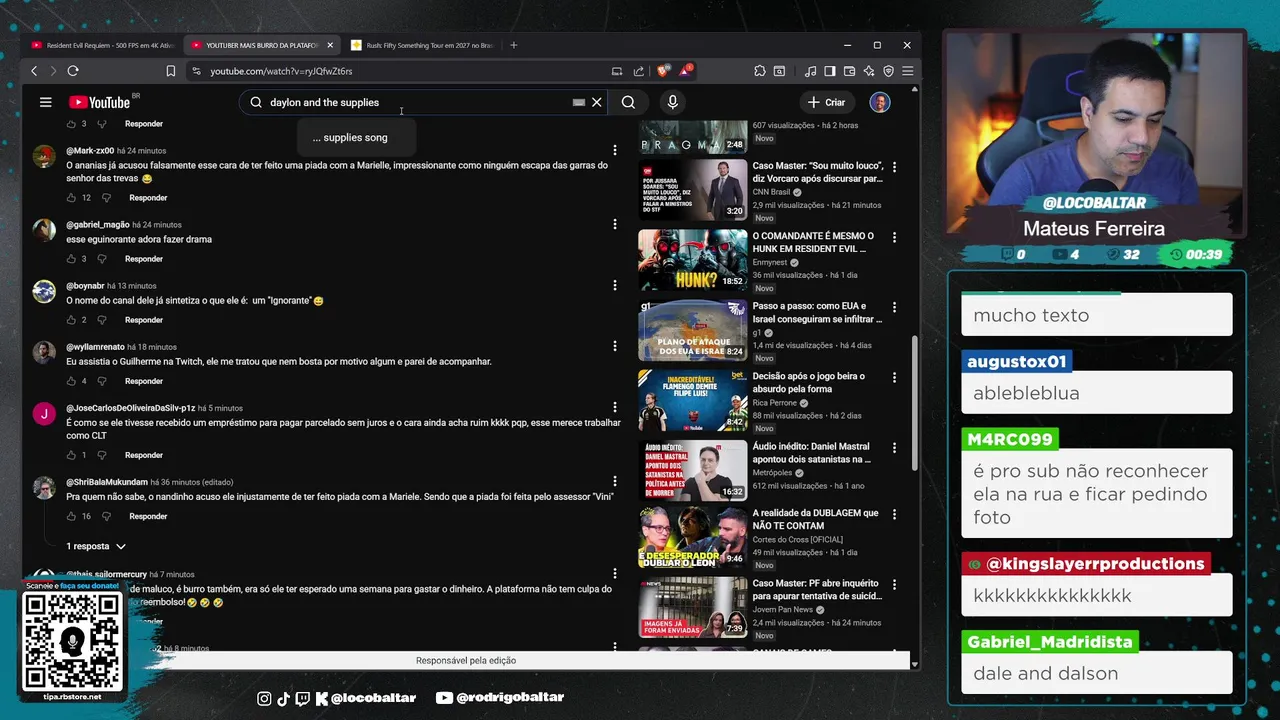This screenshot has width=1280, height=720.
Task: Open @thais.sailormercury's channel link
Action: pos(106,575)
